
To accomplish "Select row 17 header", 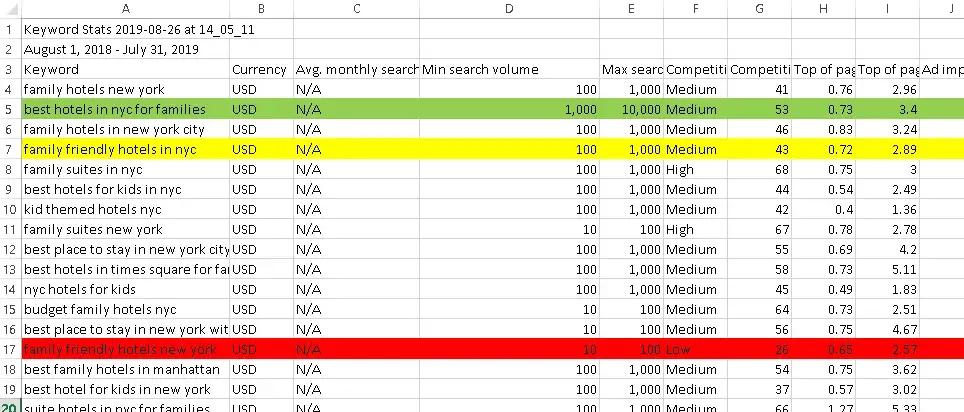I will (x=10, y=349).
